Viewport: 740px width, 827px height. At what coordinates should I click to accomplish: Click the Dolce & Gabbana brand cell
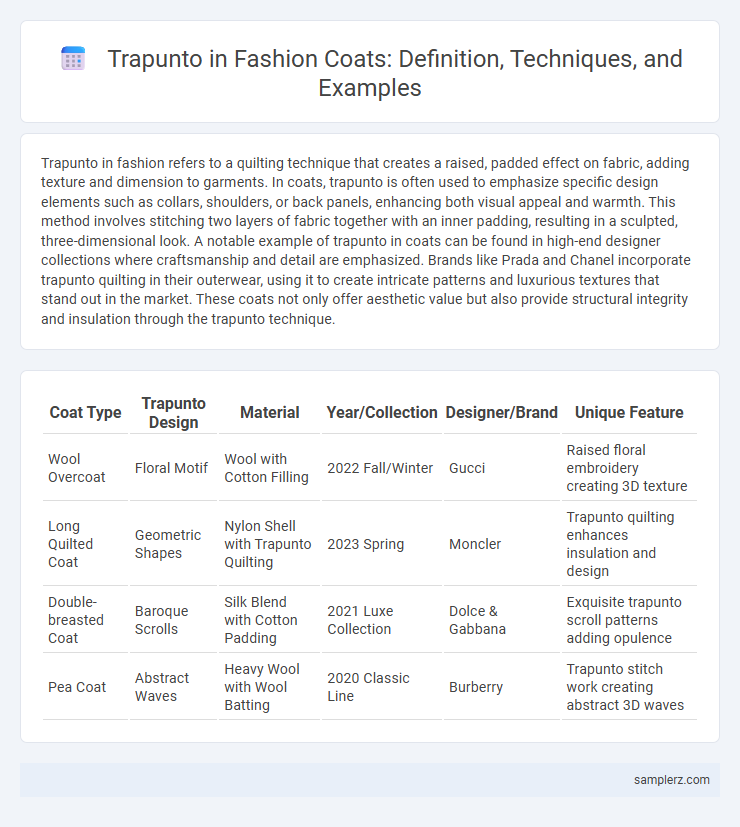502,620
